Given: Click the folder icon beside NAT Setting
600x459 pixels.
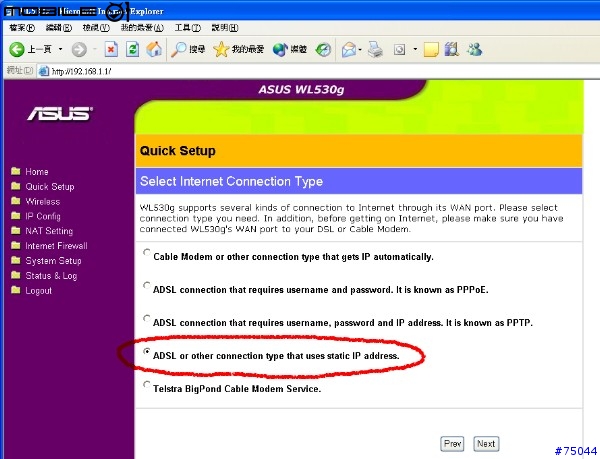Looking at the screenshot, I should pos(16,230).
